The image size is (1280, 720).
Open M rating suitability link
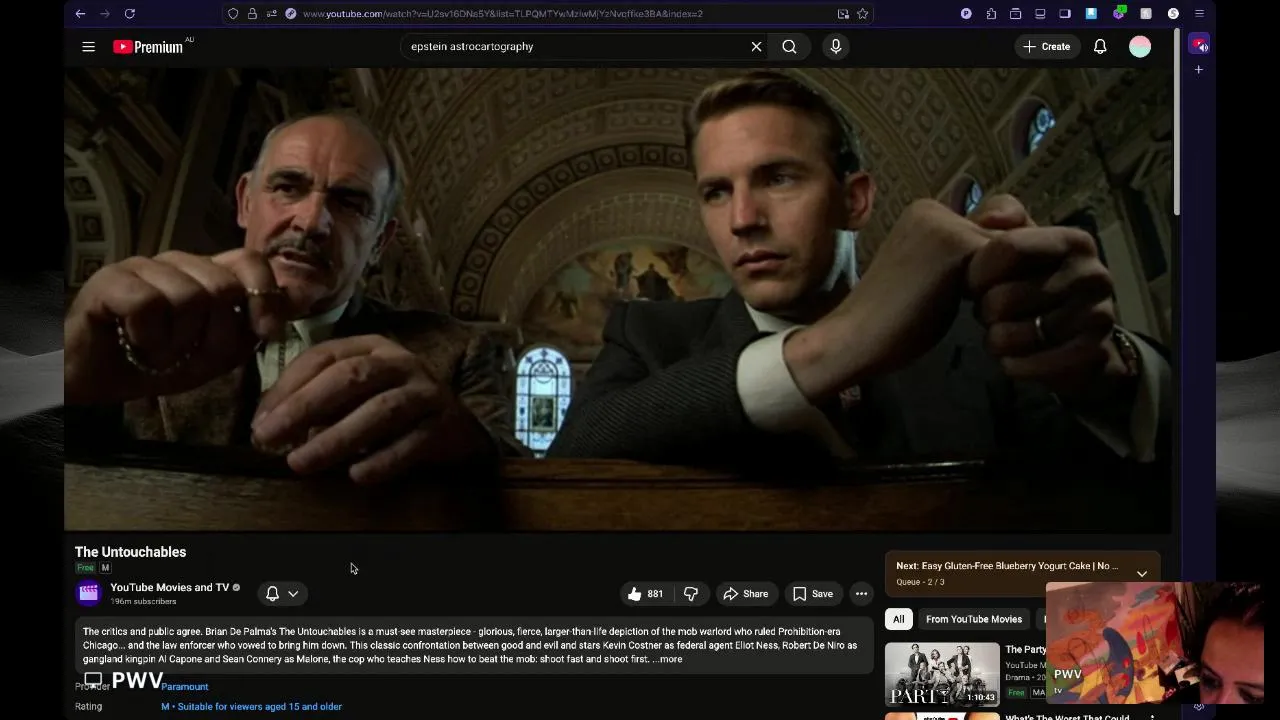(251, 706)
